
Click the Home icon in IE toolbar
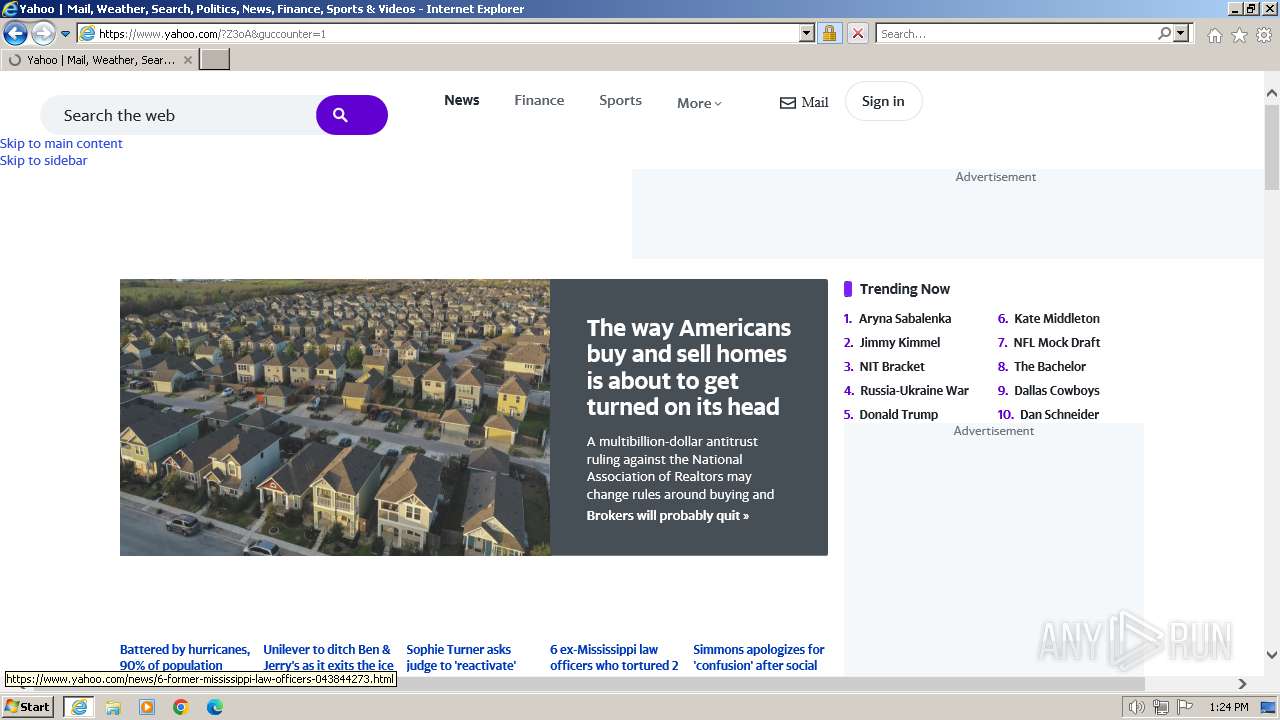click(1214, 35)
